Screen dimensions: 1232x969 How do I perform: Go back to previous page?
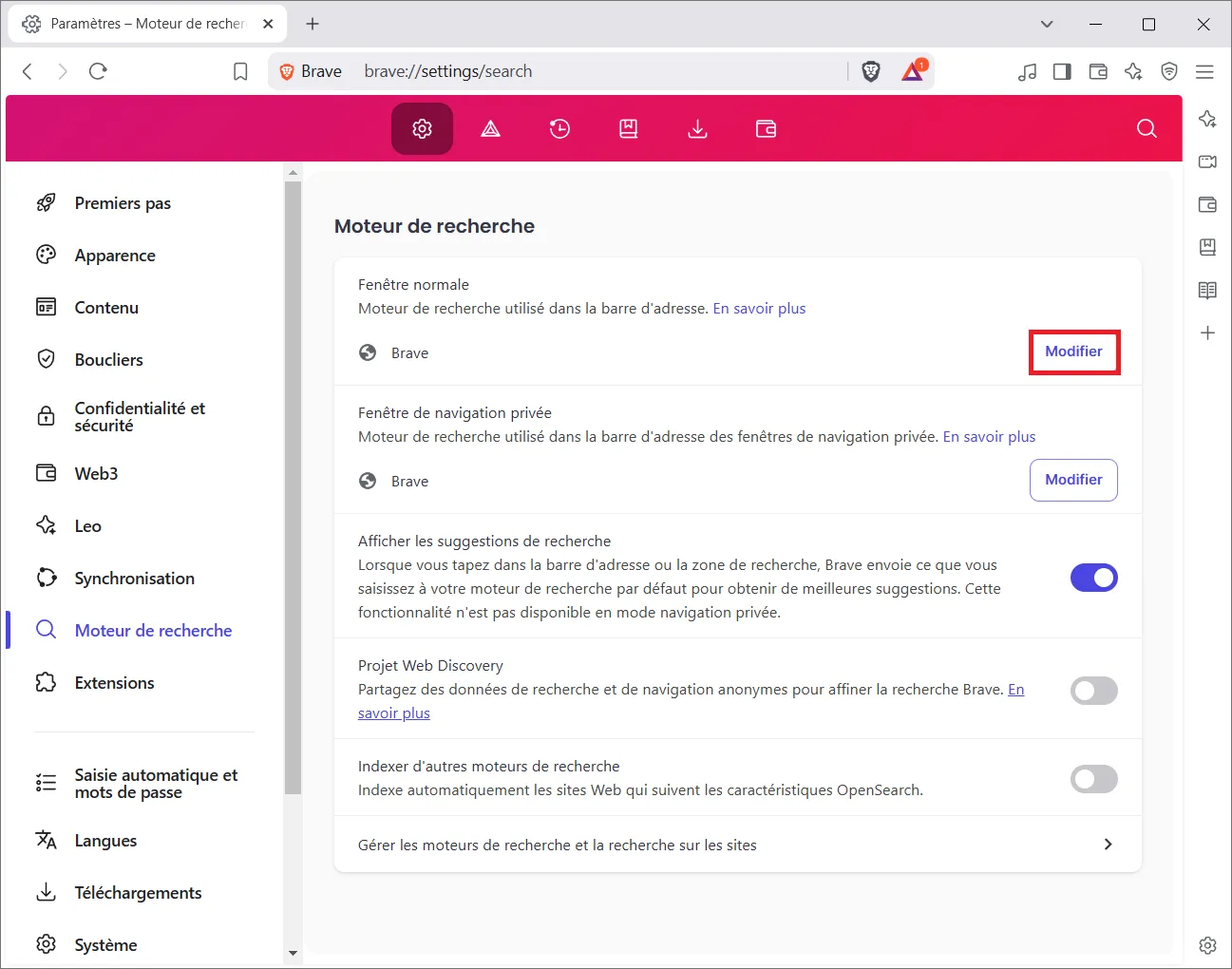[x=28, y=71]
